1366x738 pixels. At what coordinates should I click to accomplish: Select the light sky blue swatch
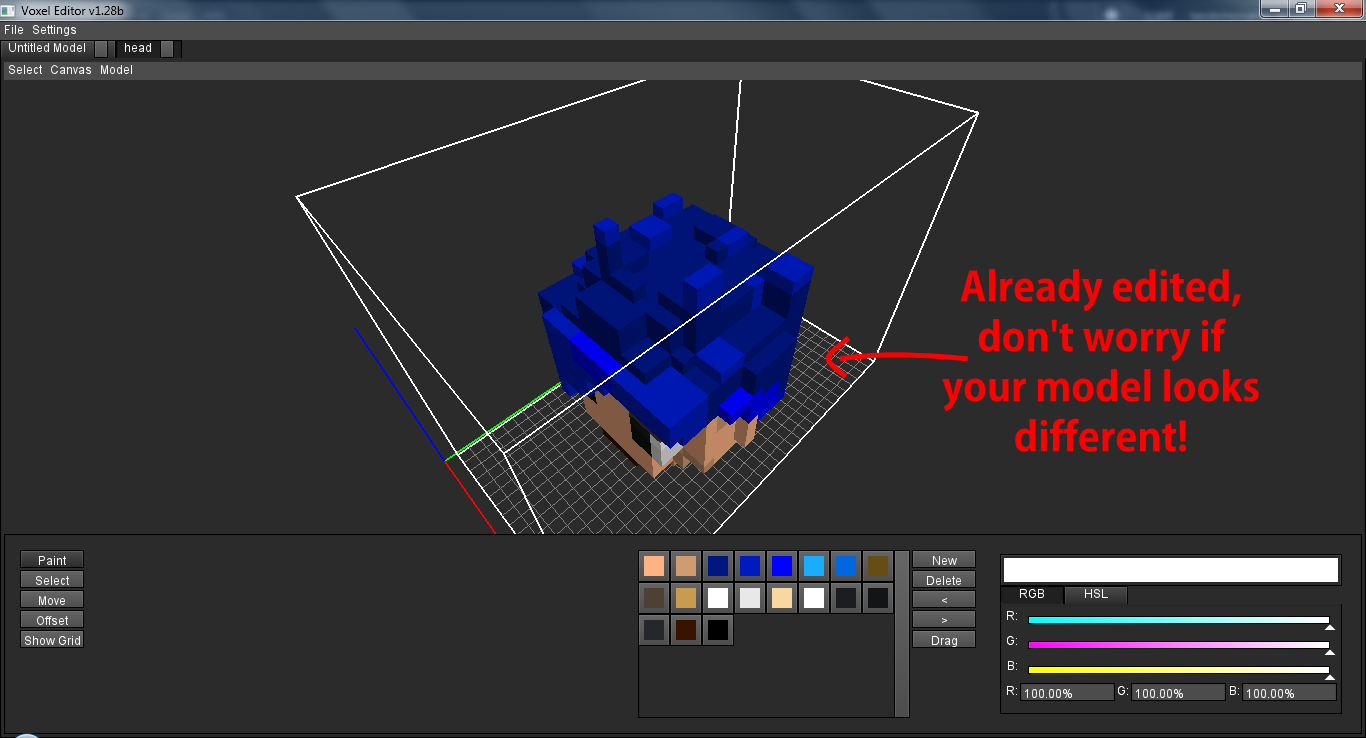click(814, 566)
